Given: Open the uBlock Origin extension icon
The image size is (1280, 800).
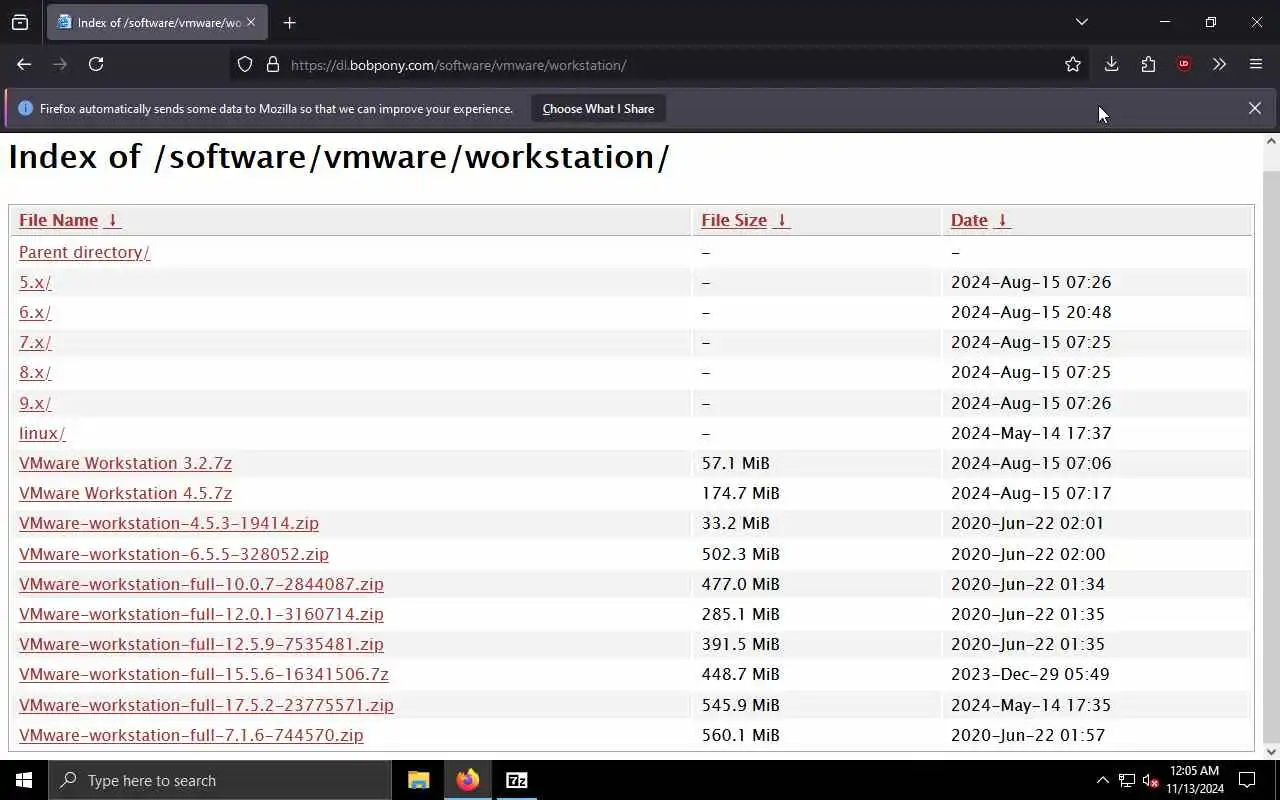Looking at the screenshot, I should 1184,64.
